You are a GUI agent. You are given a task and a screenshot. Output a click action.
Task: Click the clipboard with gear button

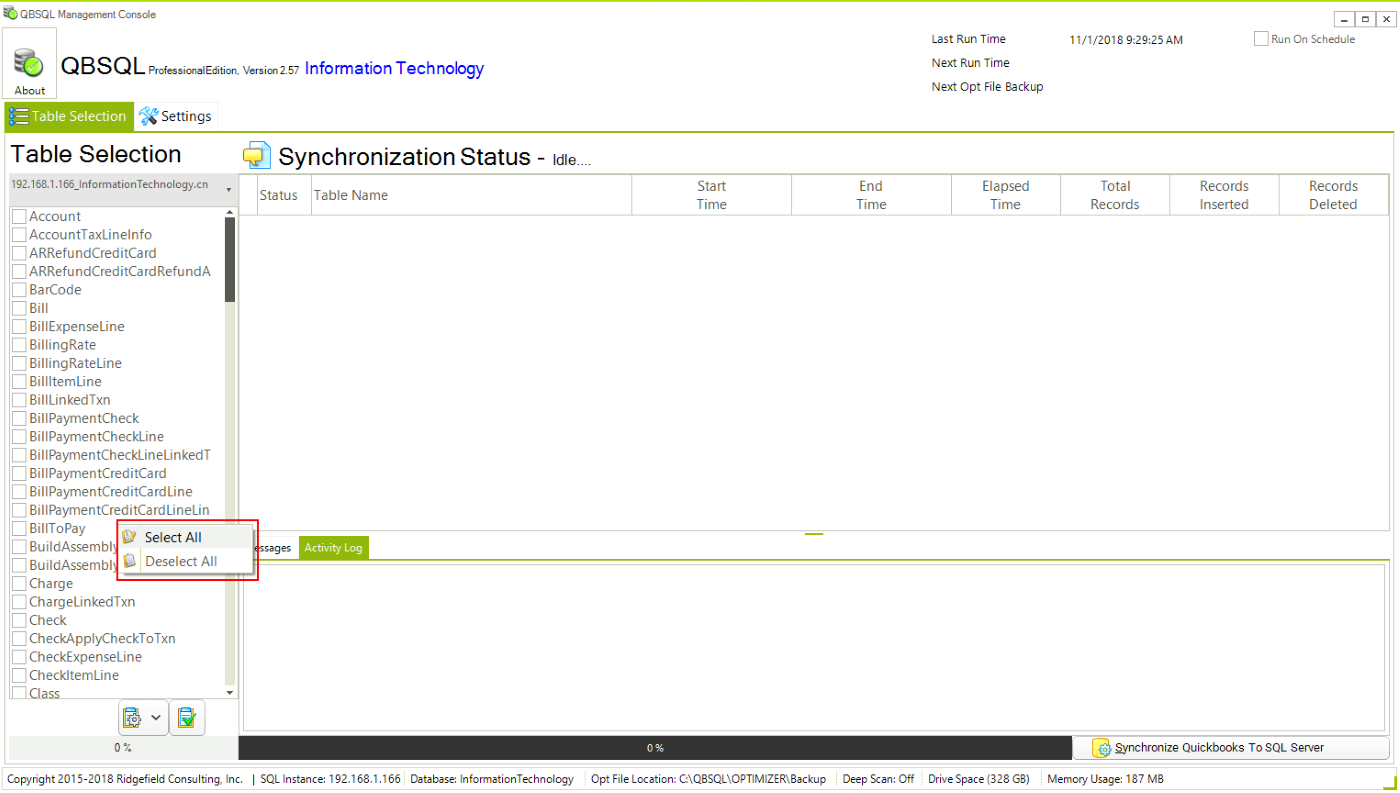point(132,717)
